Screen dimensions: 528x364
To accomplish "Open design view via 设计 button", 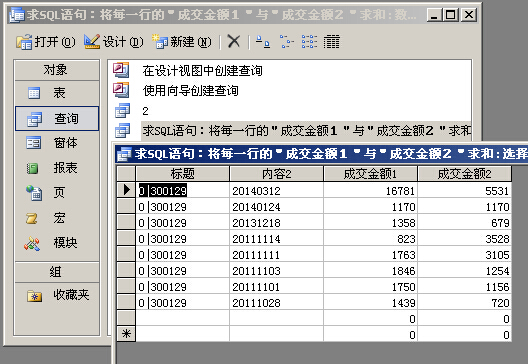I will [114, 42].
